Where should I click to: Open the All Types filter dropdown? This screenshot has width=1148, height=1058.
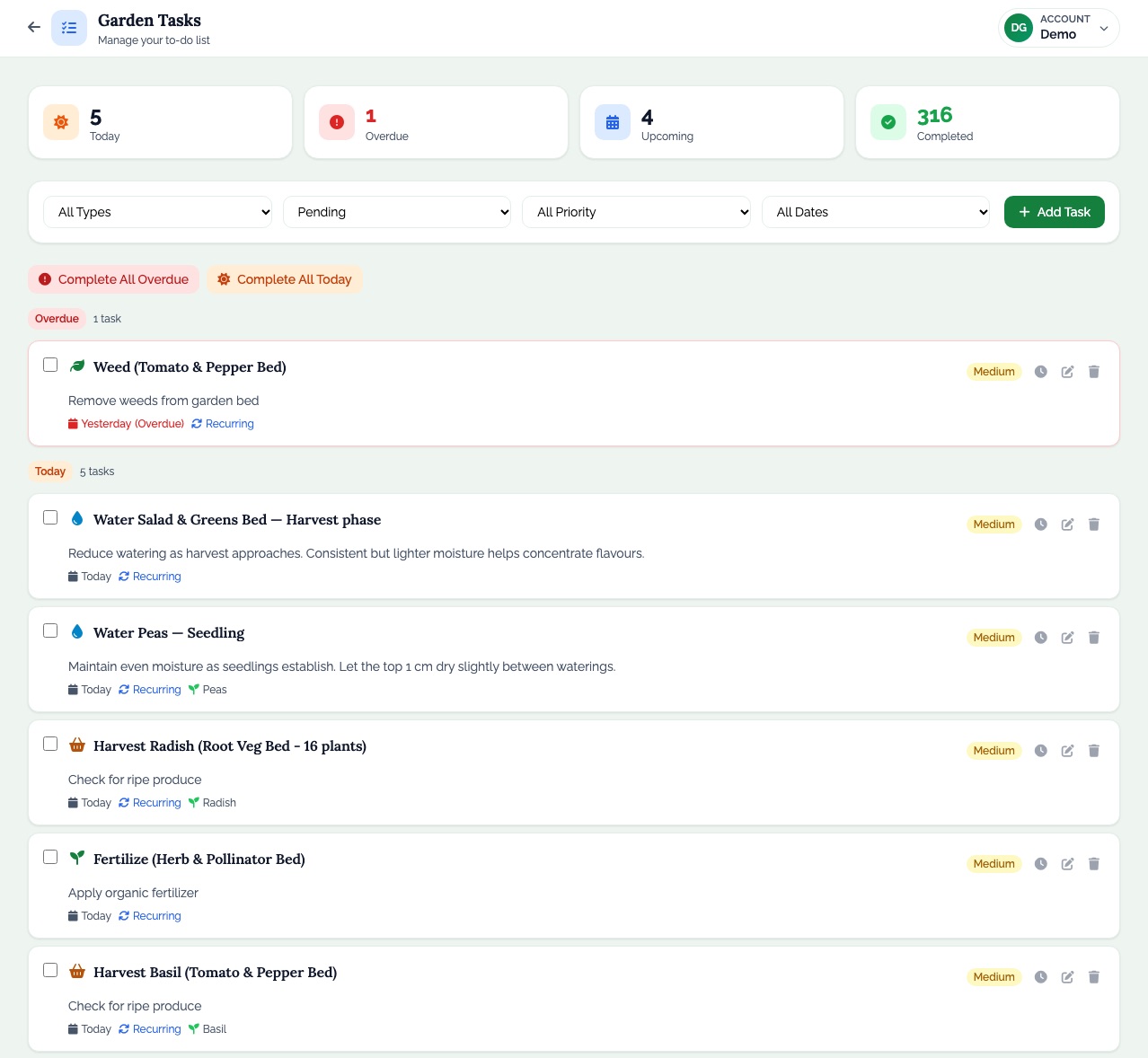(157, 212)
